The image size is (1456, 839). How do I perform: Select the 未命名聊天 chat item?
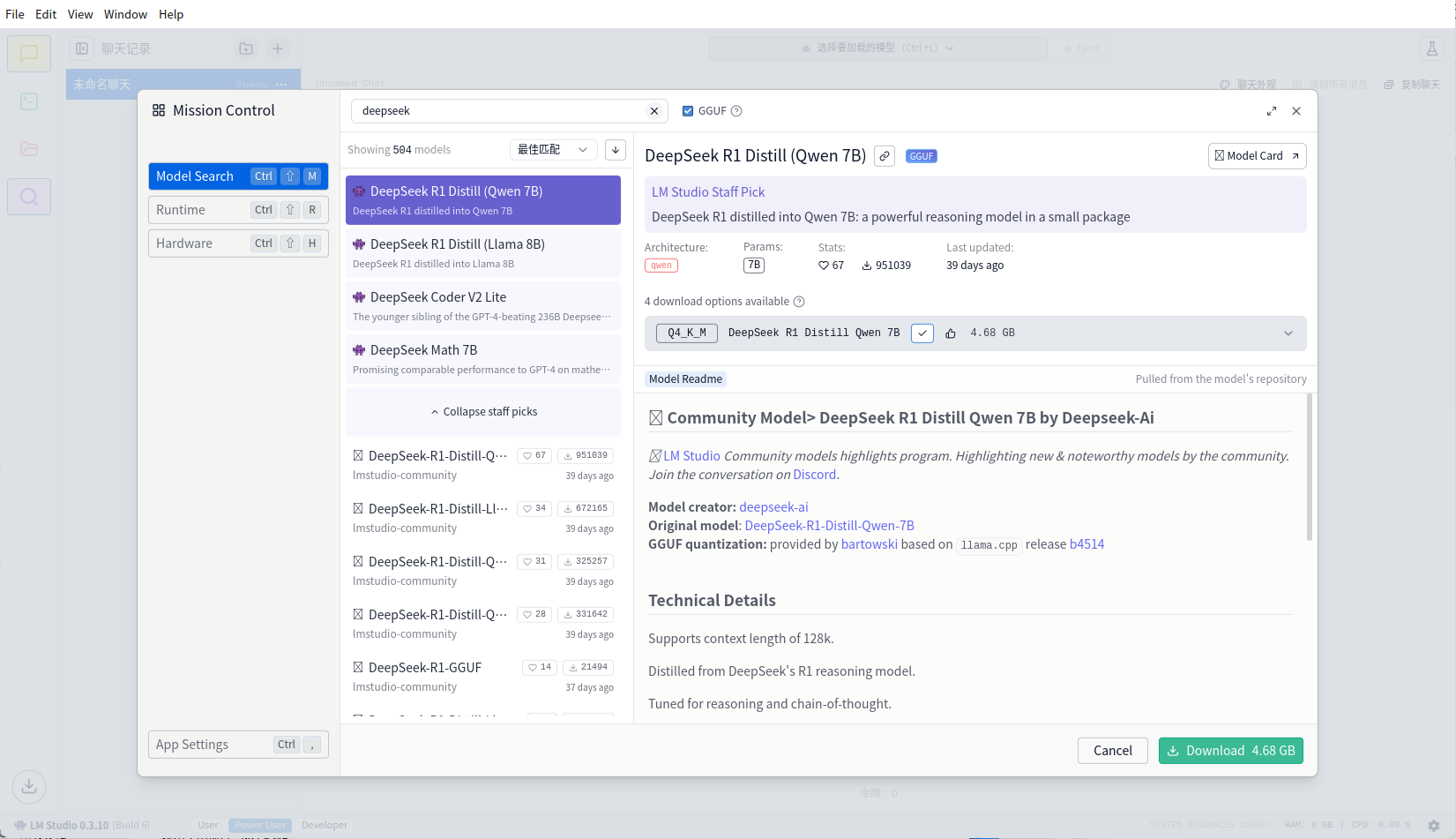coord(183,85)
